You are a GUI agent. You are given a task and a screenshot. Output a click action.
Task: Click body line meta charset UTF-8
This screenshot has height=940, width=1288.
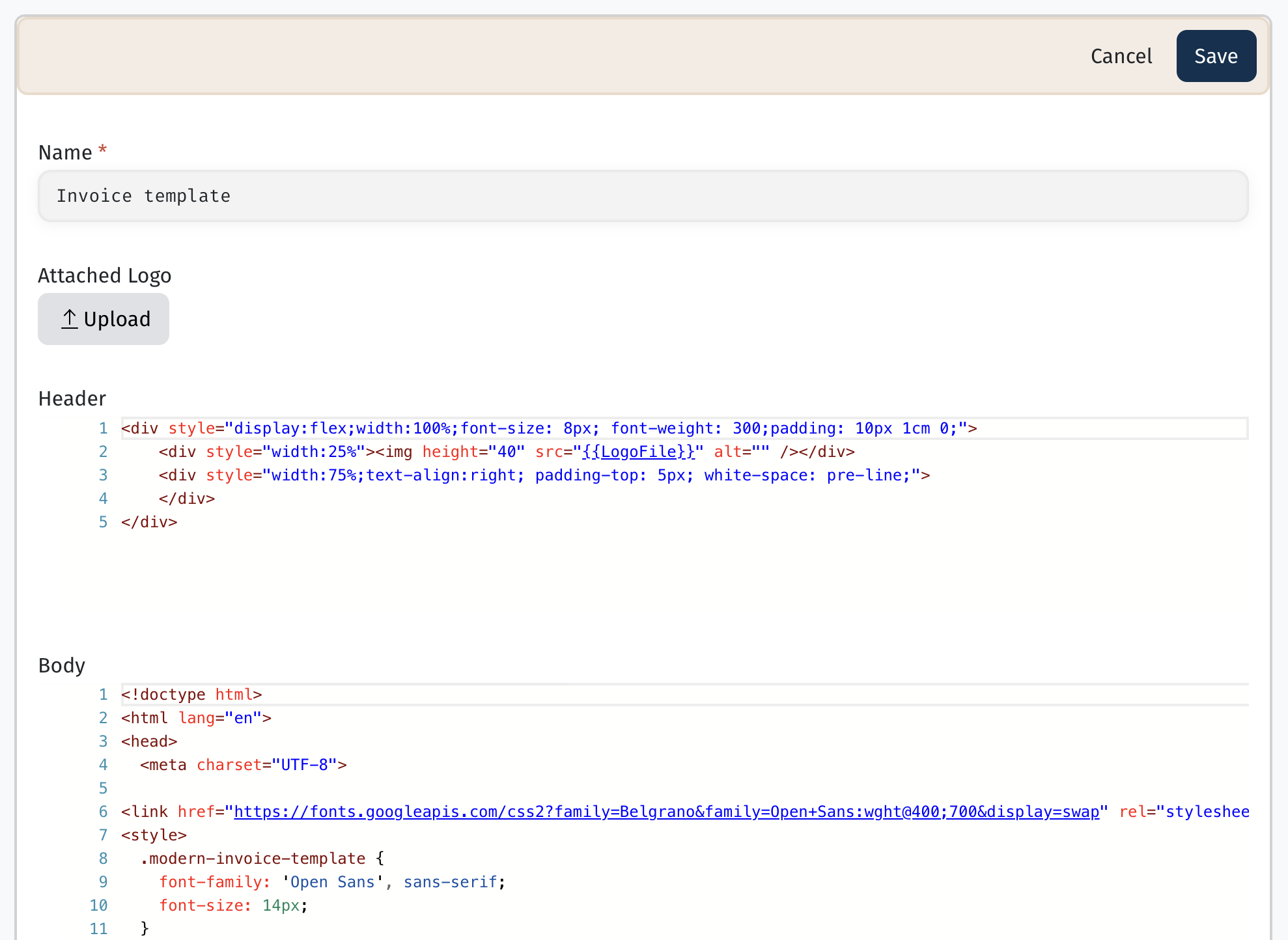pos(243,765)
